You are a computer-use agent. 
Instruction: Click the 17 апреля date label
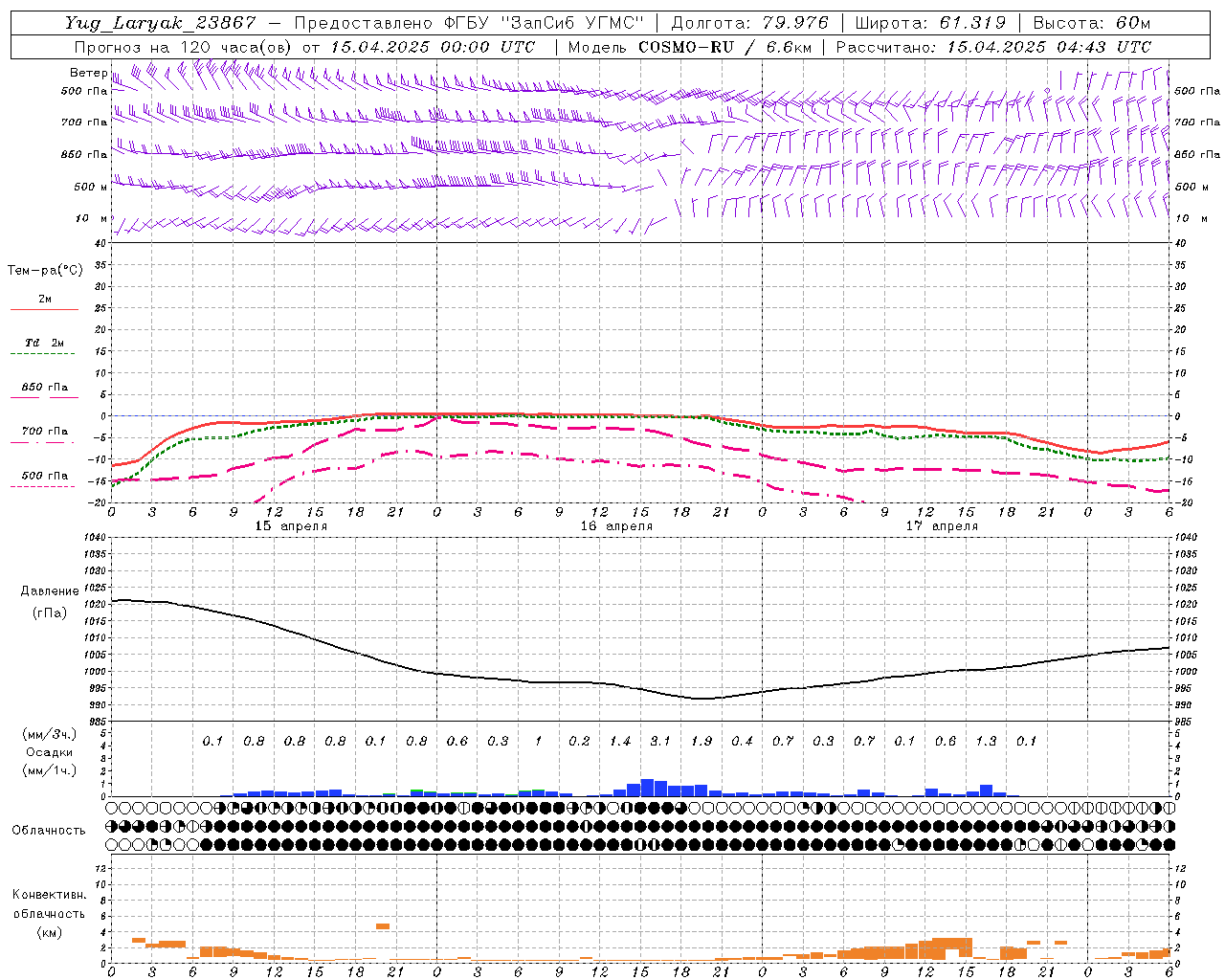942,526
